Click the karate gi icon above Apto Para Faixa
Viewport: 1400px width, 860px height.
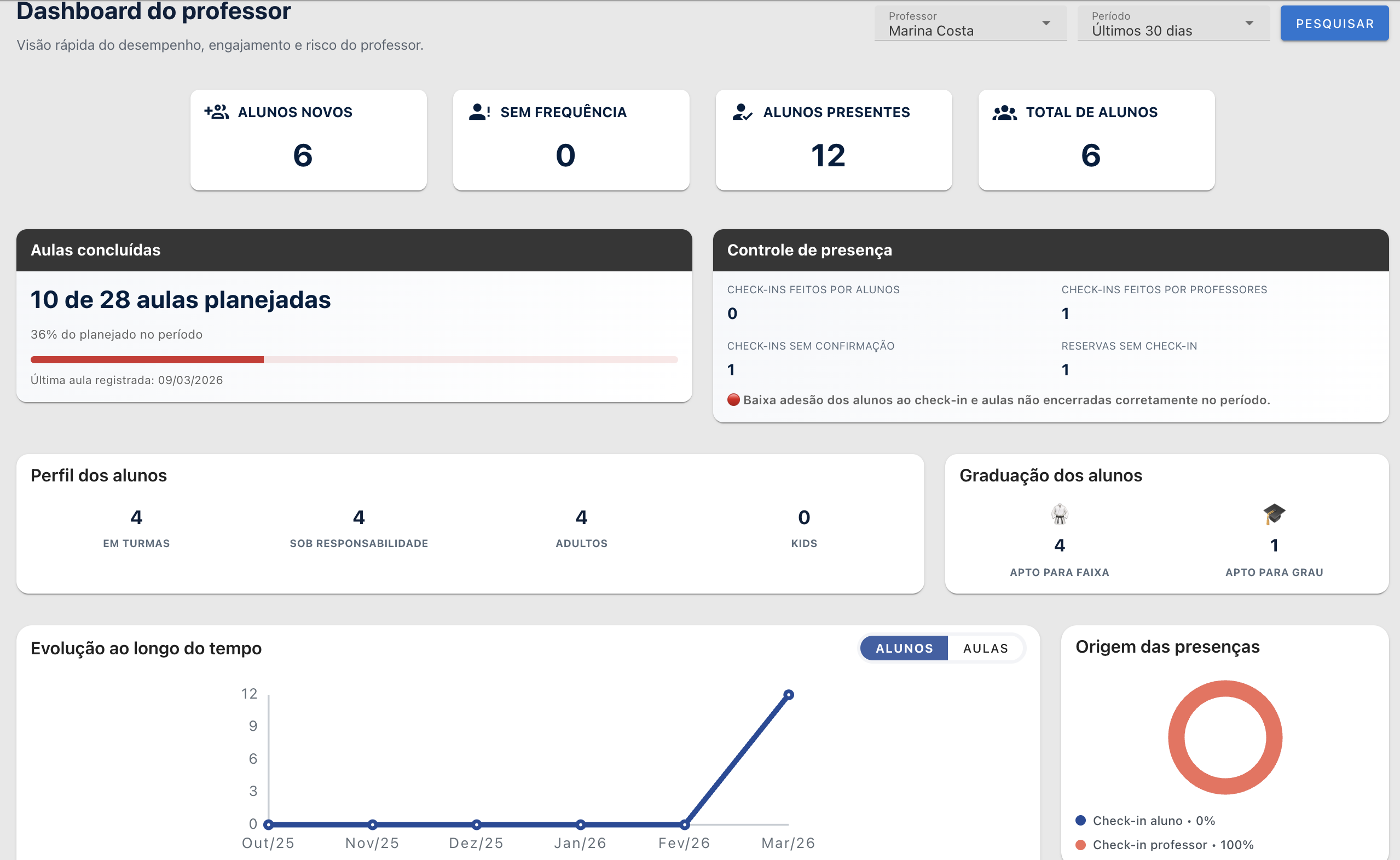[1059, 515]
